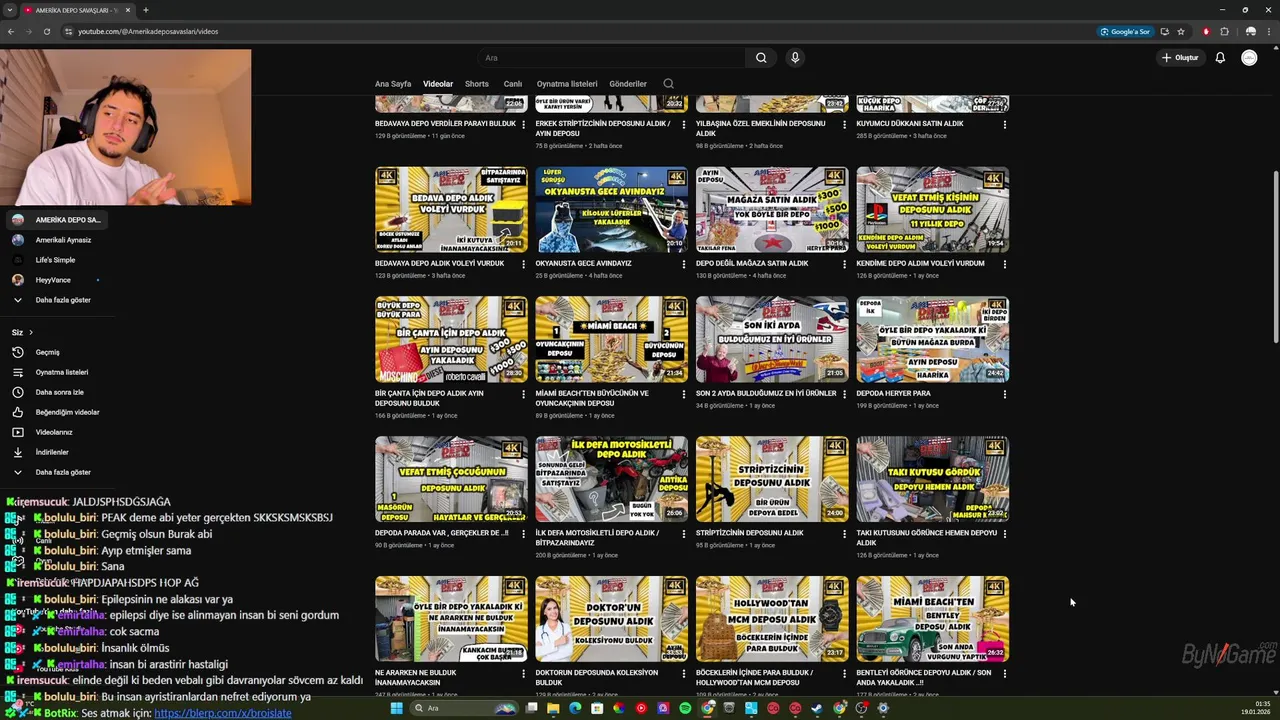Open the Canlı channel tab
The height and width of the screenshot is (720, 1280).
click(513, 84)
